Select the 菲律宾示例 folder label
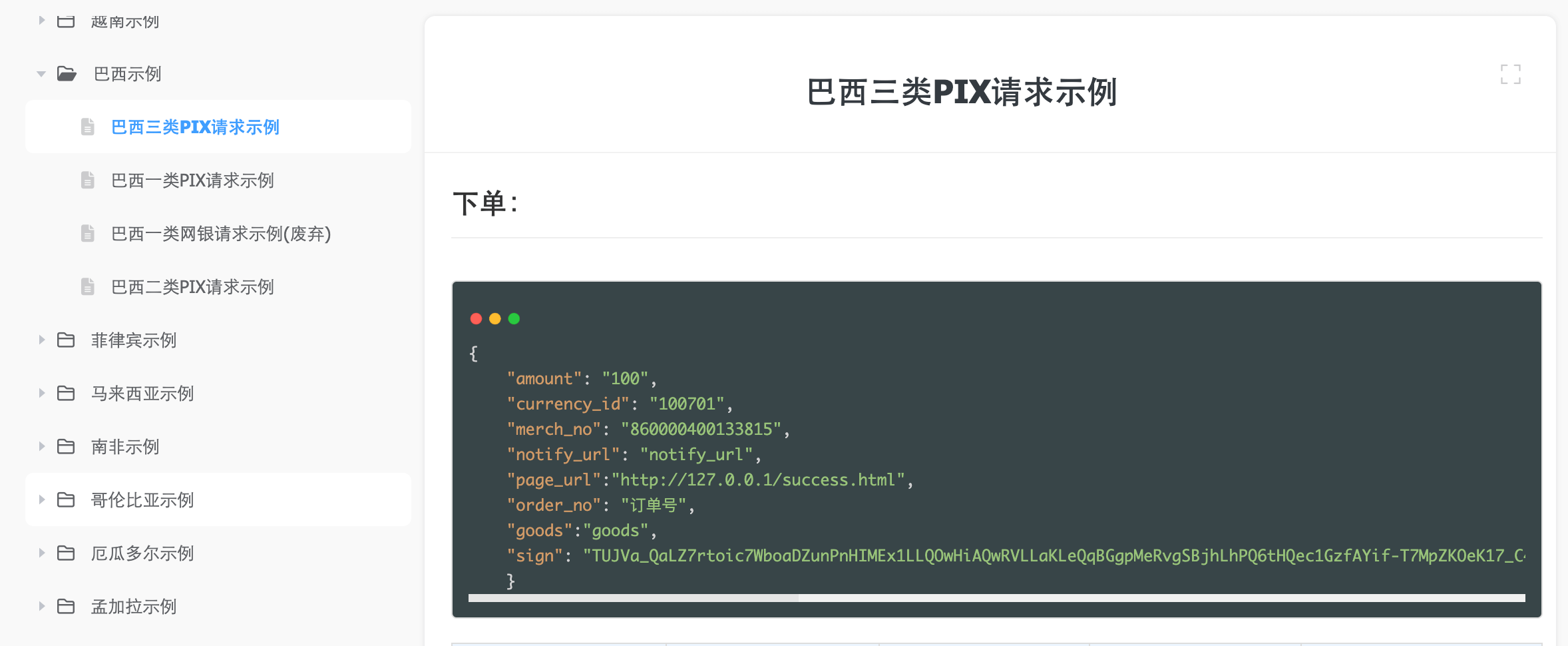Viewport: 1568px width, 646px height. (134, 340)
